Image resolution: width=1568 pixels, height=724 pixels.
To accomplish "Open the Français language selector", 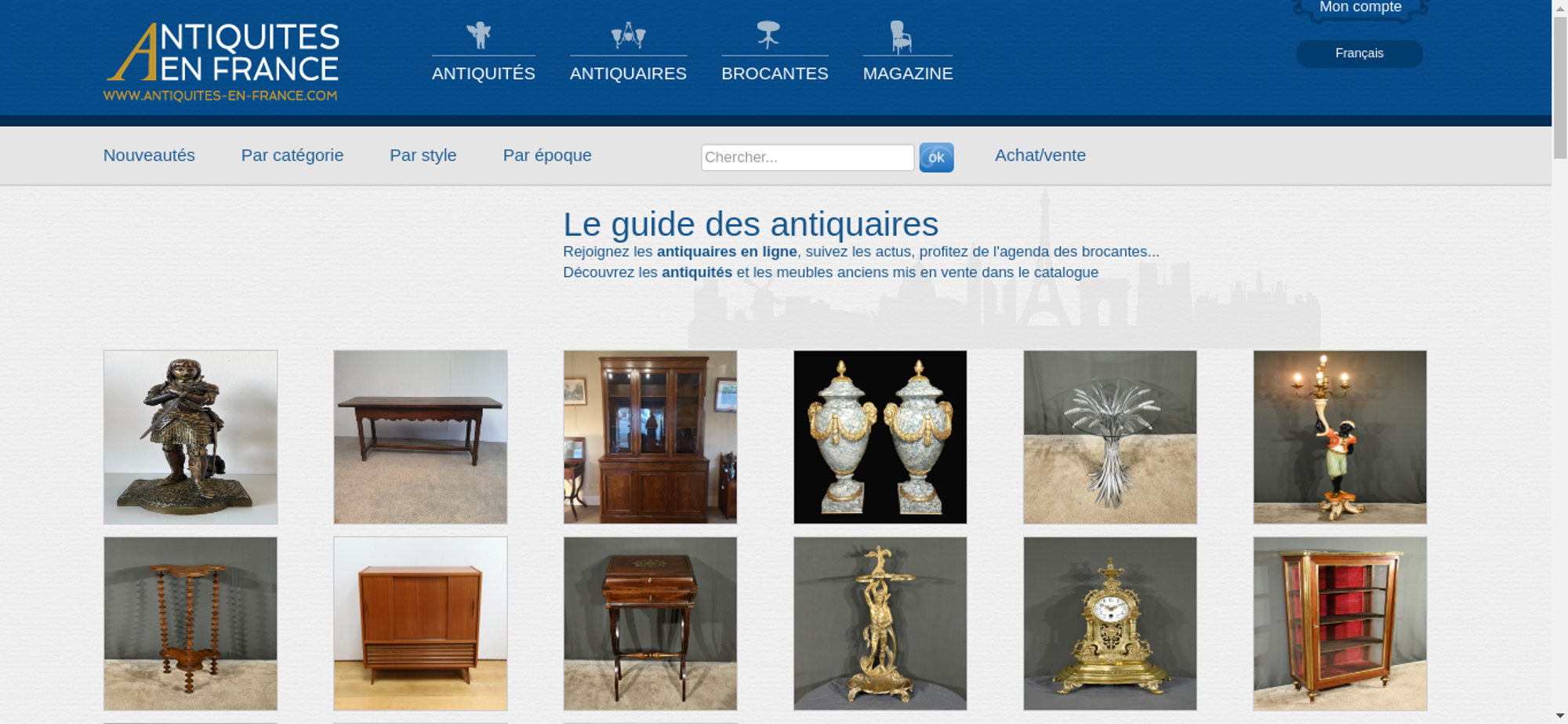I will click(x=1359, y=53).
